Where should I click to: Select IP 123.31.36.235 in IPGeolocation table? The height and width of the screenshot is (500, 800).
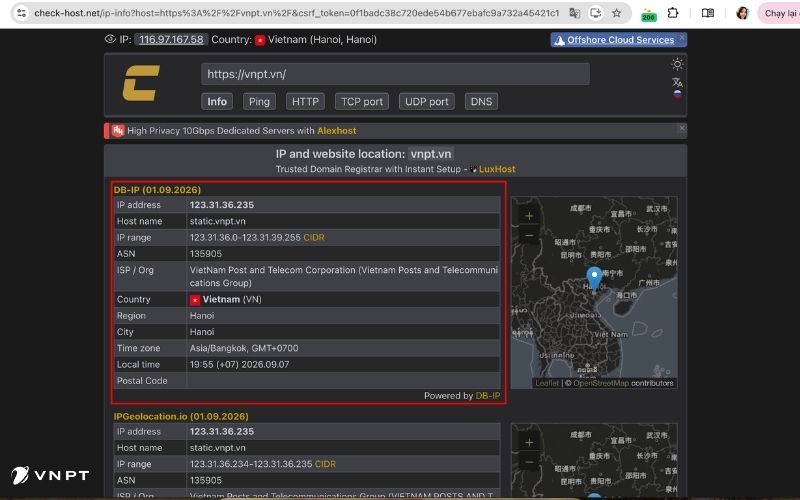point(222,431)
